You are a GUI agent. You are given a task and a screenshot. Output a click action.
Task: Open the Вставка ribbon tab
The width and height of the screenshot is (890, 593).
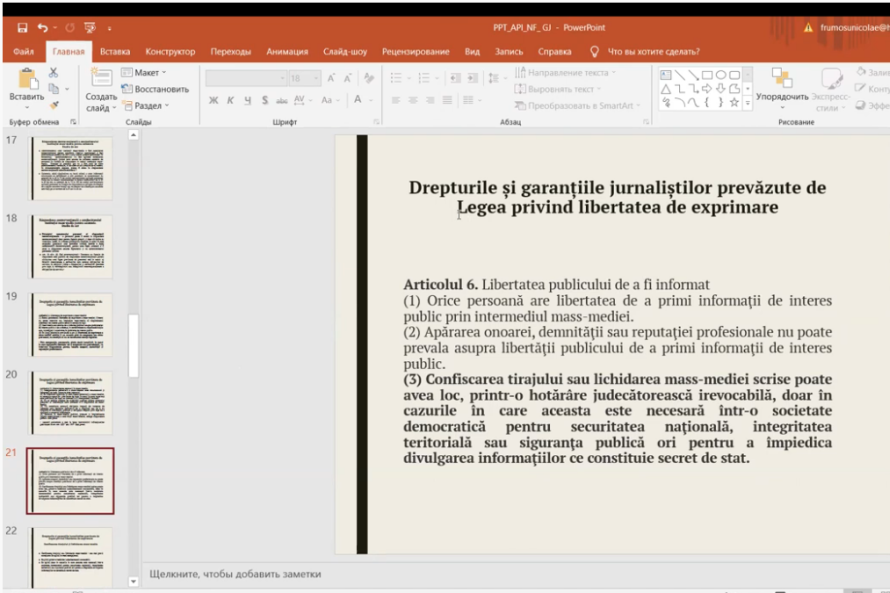(115, 51)
